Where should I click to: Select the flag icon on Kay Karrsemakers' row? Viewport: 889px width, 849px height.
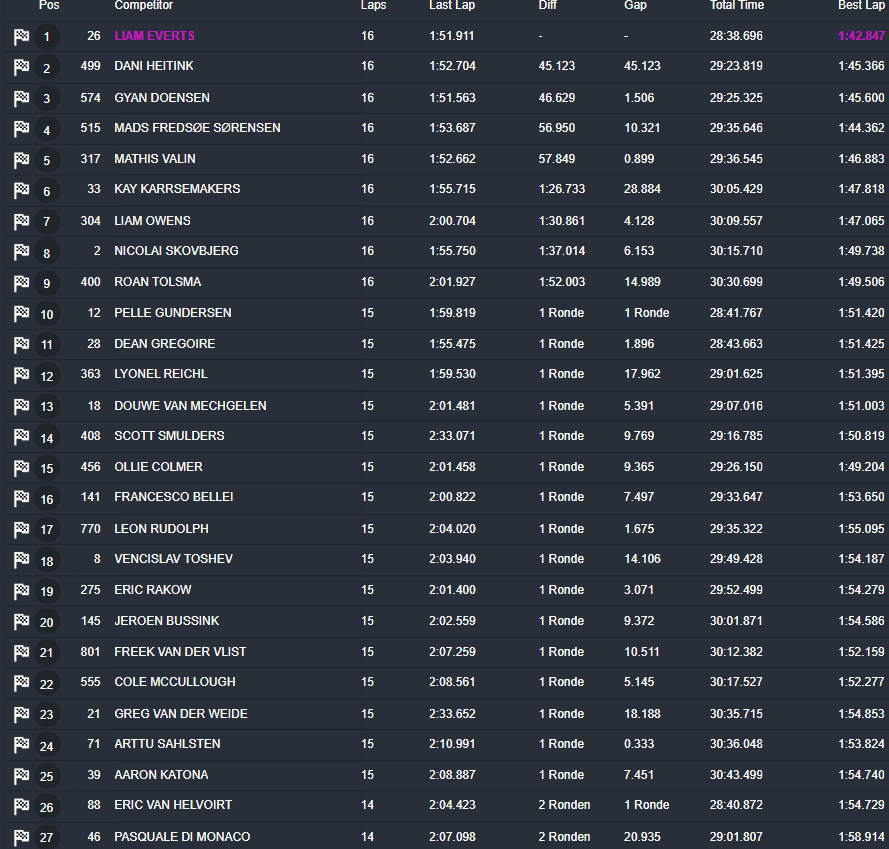[x=21, y=190]
